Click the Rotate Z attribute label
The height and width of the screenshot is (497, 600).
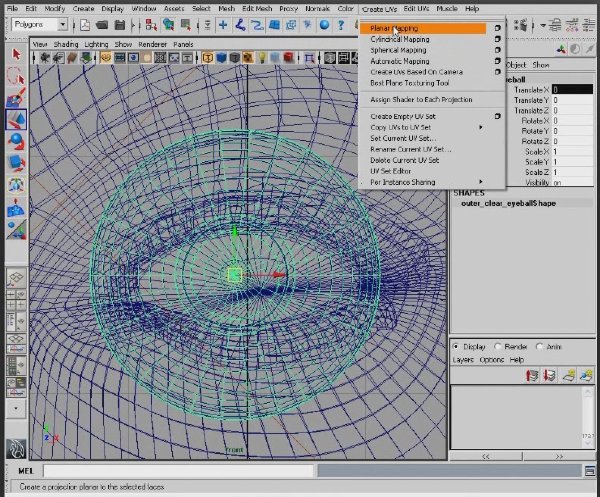point(535,141)
